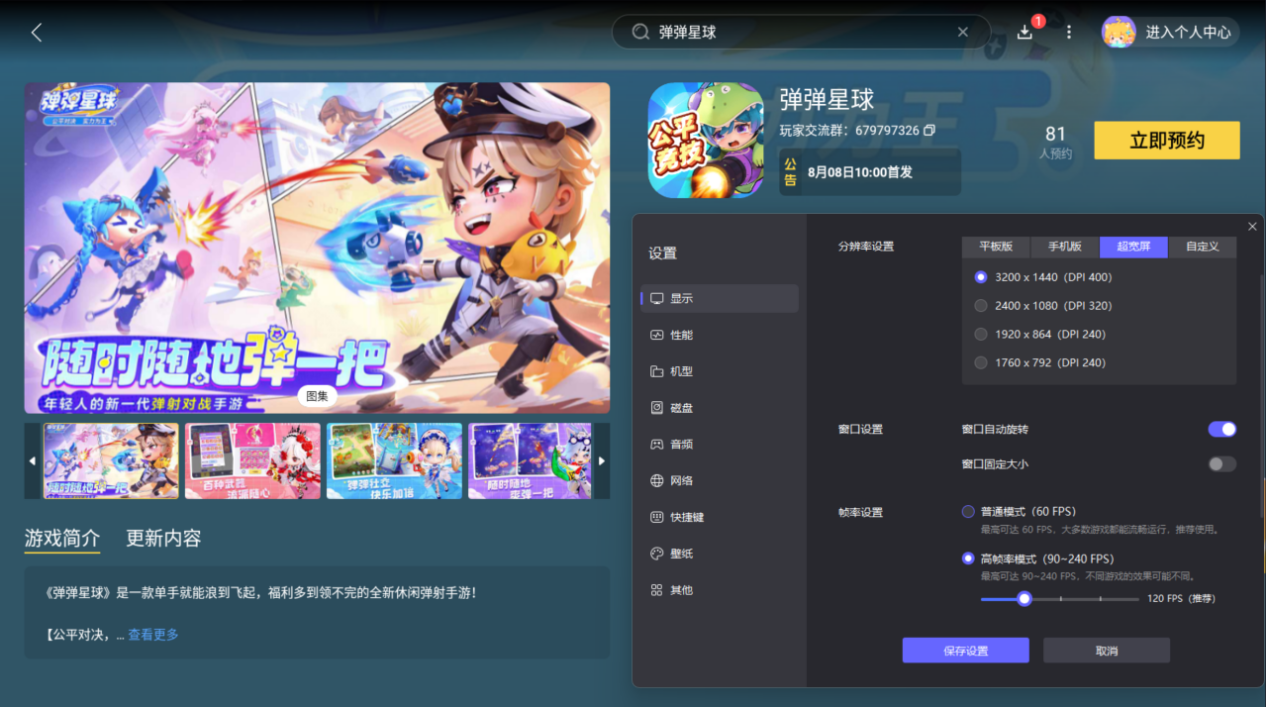This screenshot has height=707, width=1266.
Task: Switch to 自定义 resolution tab
Action: pos(1202,247)
